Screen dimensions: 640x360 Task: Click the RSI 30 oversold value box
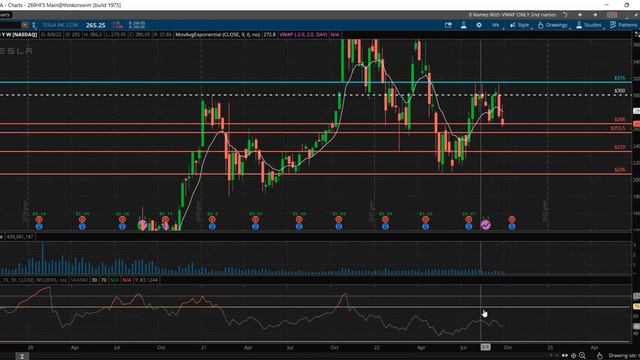[x=95, y=280]
